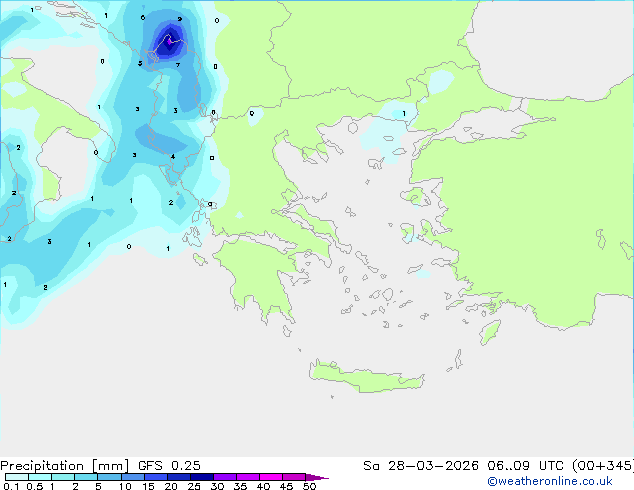Click the map value "7" below the dark blue core
This screenshot has height=490, width=634.
[178, 65]
